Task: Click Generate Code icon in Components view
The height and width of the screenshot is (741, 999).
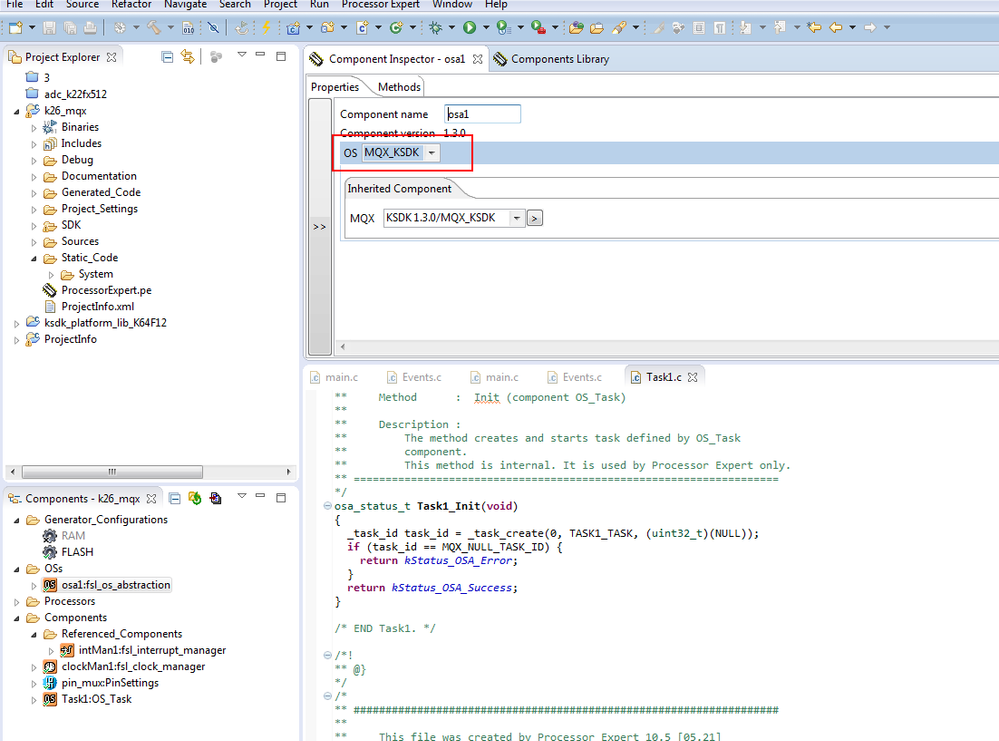Action: [195, 498]
